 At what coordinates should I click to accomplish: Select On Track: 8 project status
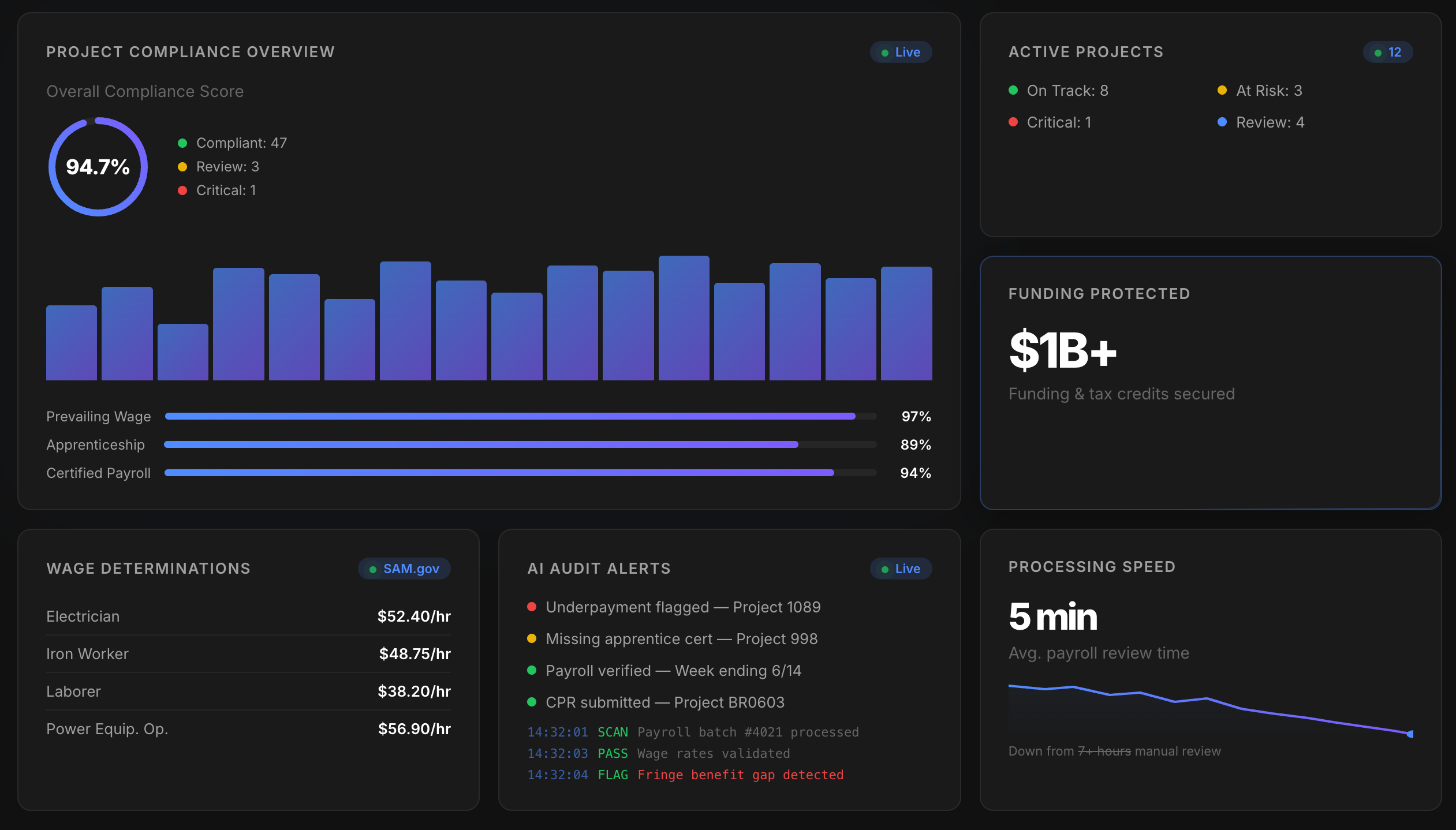tap(1058, 91)
